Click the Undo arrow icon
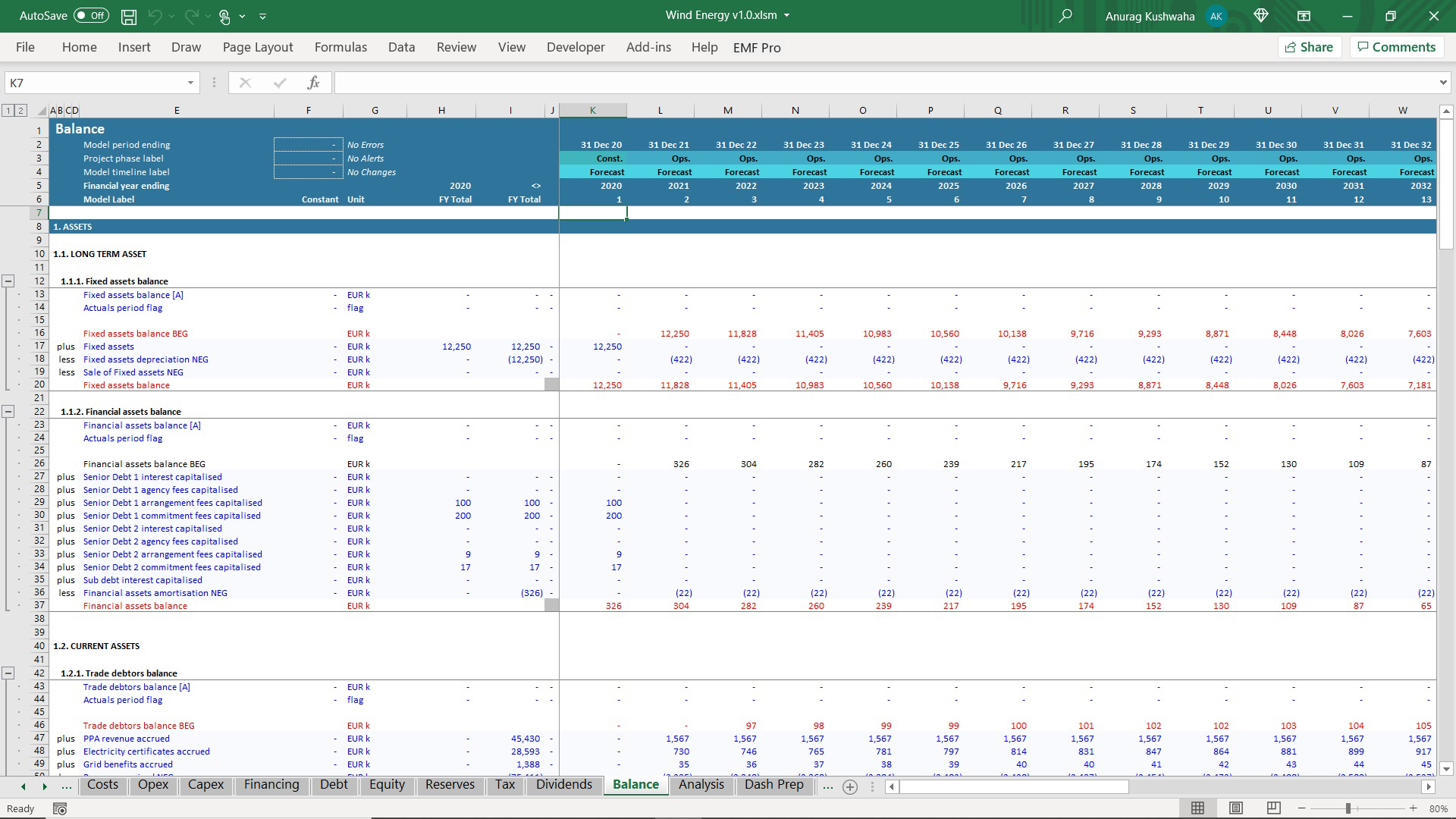The image size is (1456, 819). click(155, 16)
